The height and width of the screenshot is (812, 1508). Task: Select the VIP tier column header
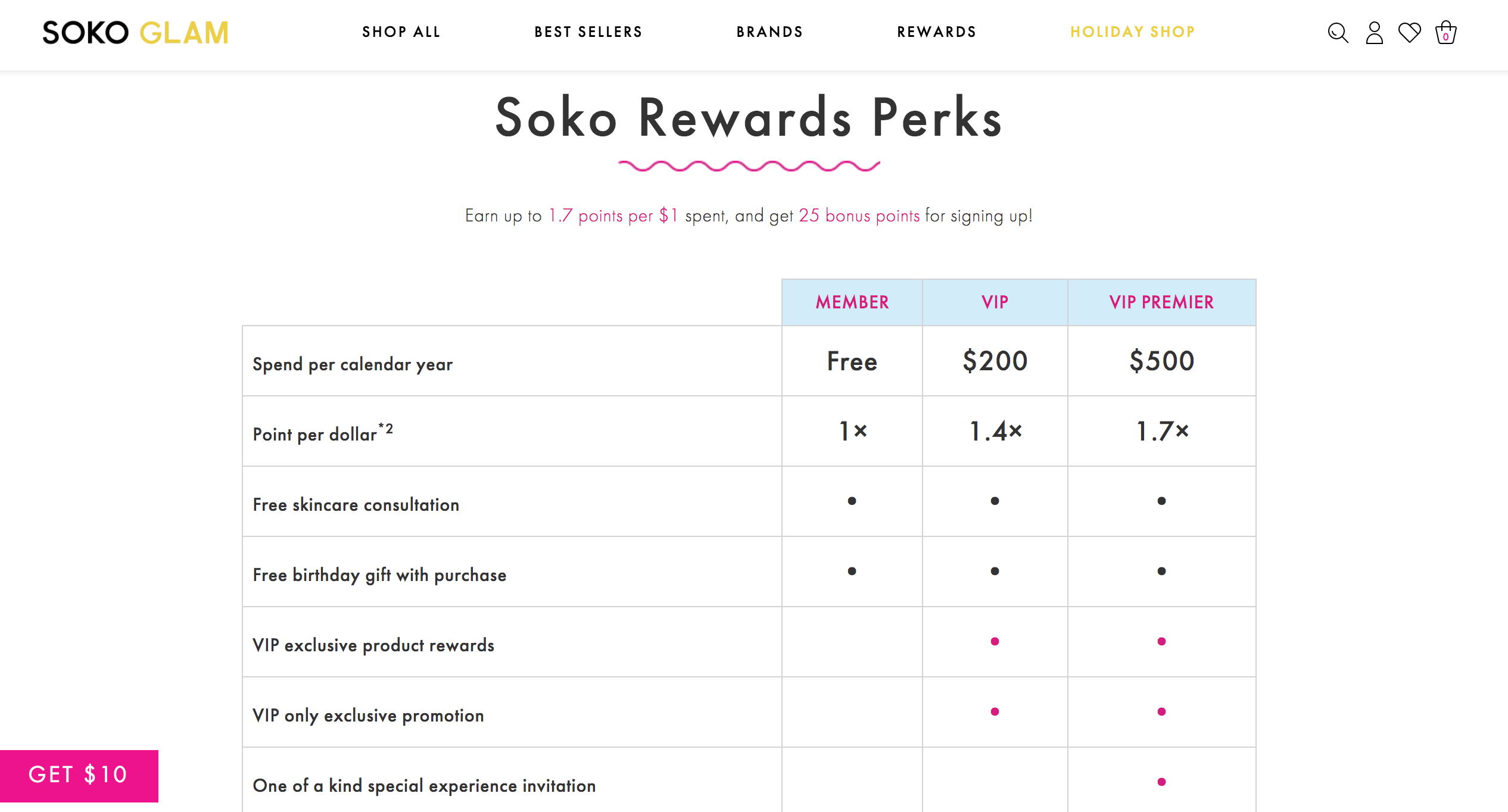click(x=995, y=302)
